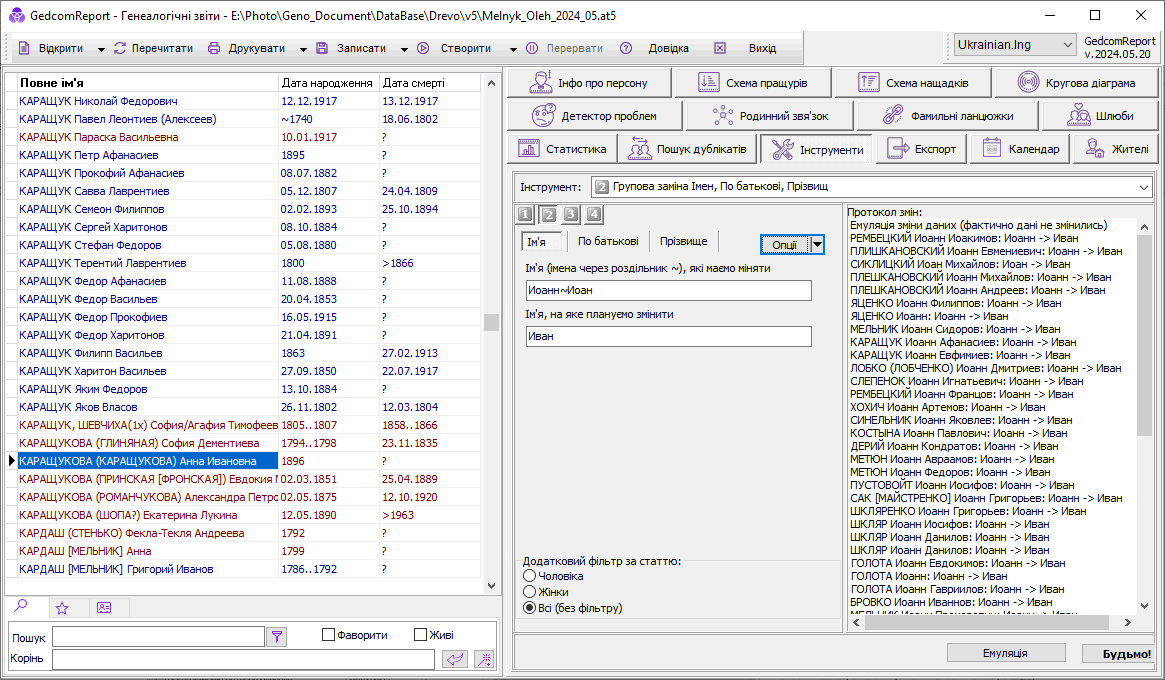
Task: Click the return arrow icon beside Корінь
Action: (455, 658)
